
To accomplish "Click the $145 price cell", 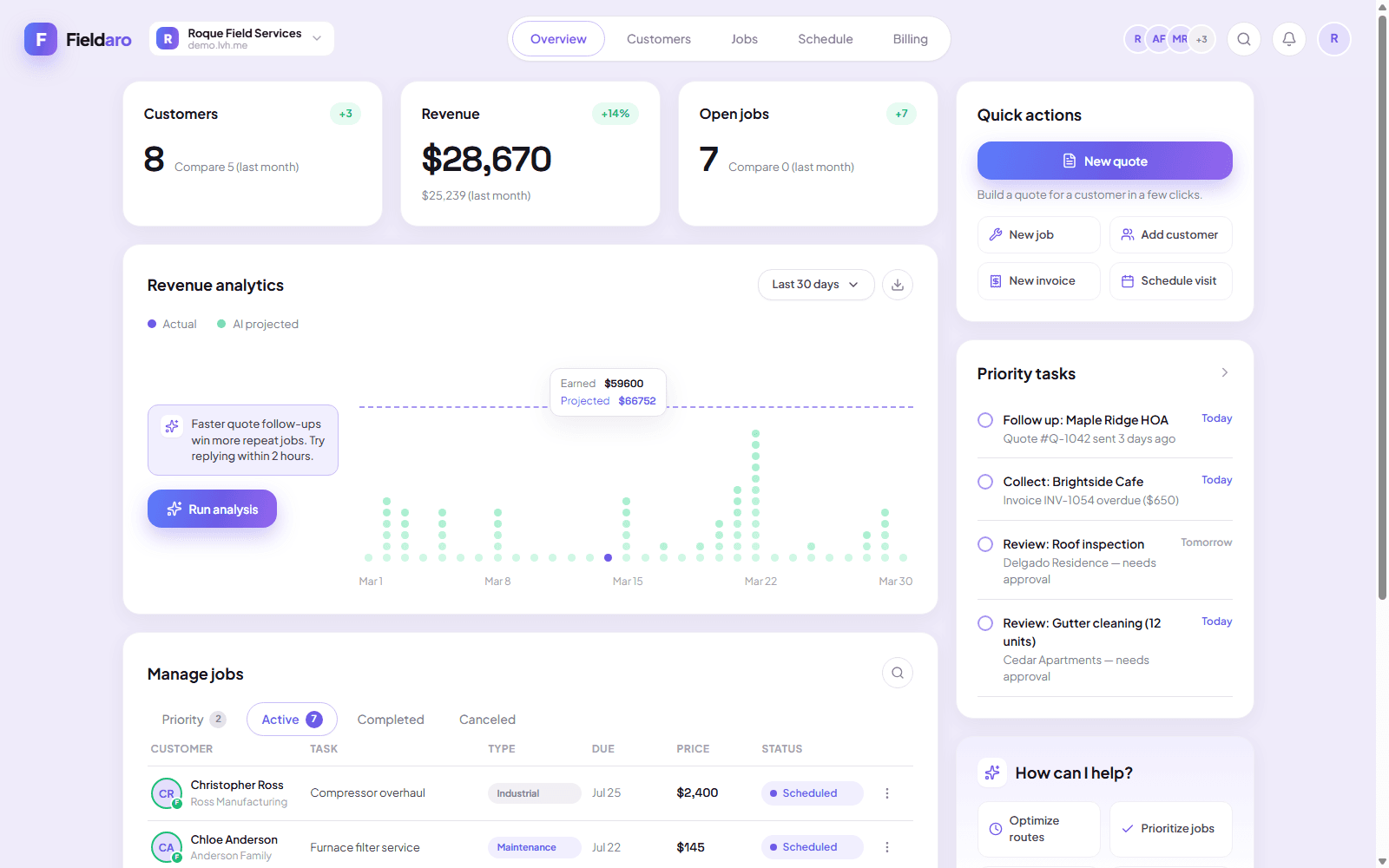I will click(x=691, y=847).
